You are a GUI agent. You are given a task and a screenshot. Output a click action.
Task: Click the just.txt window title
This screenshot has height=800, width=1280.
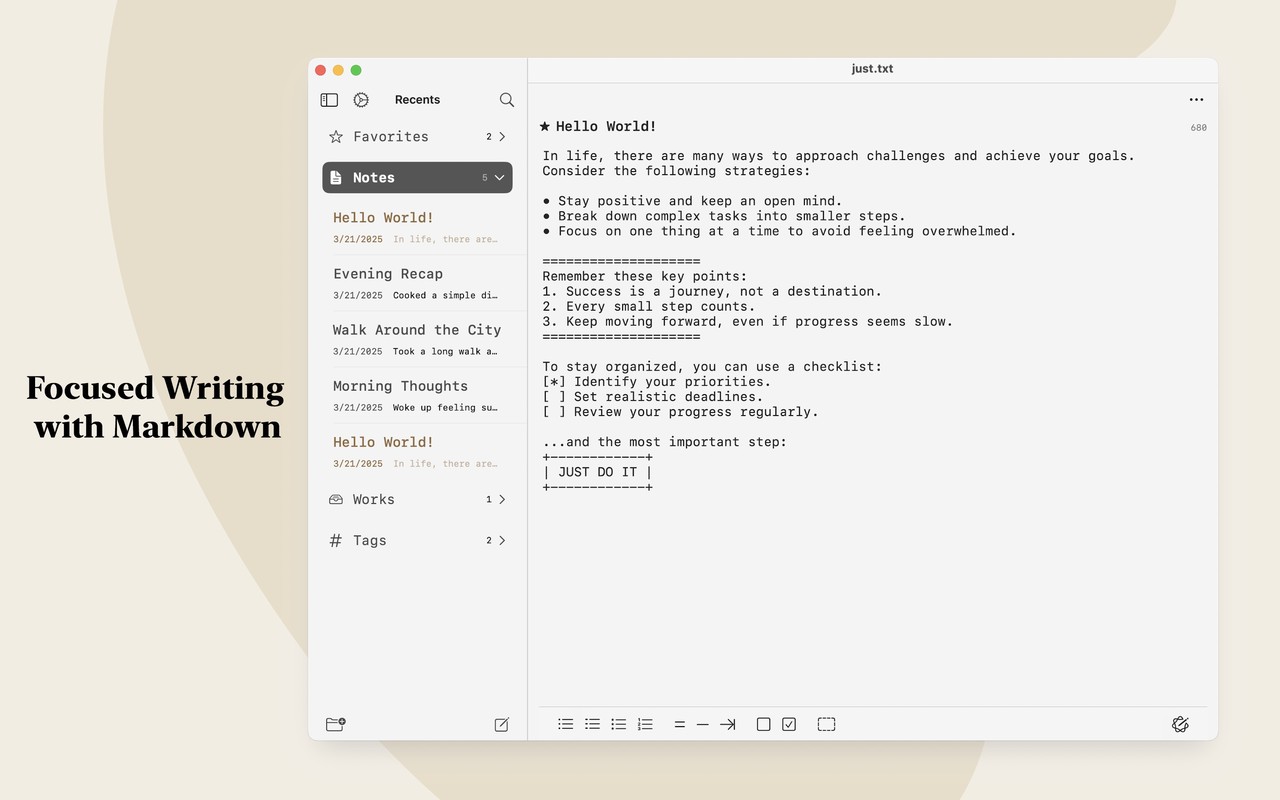coord(872,69)
